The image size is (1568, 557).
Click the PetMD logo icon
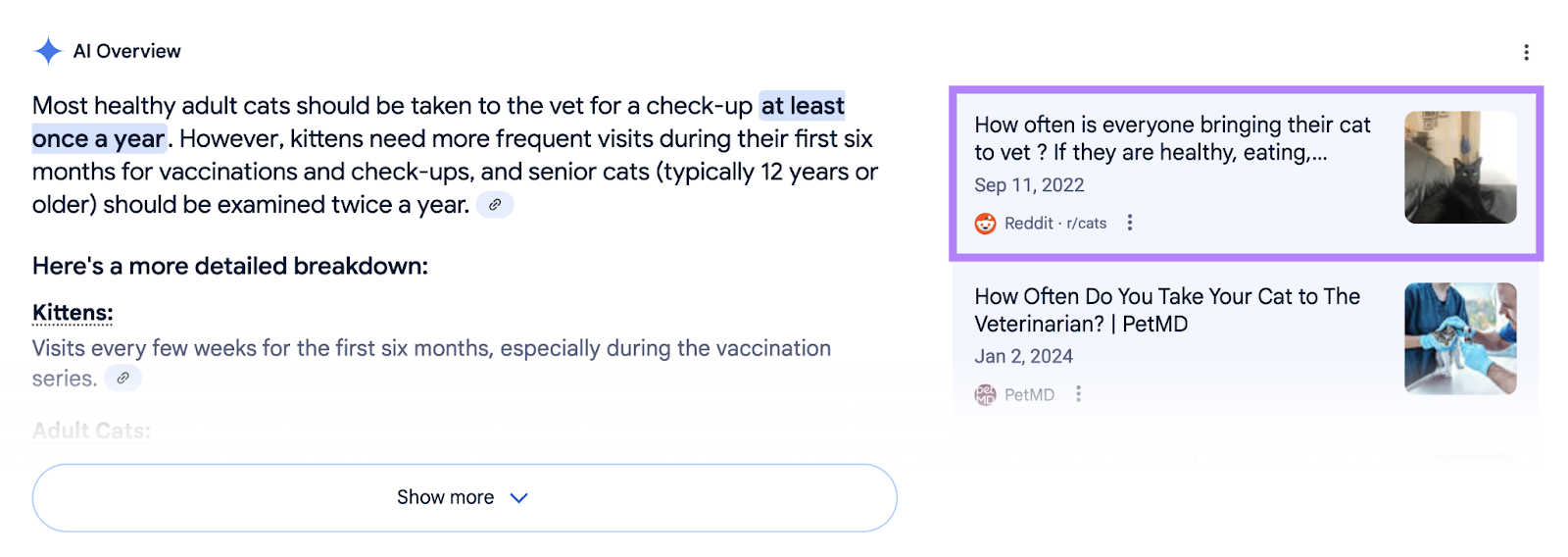tap(985, 394)
